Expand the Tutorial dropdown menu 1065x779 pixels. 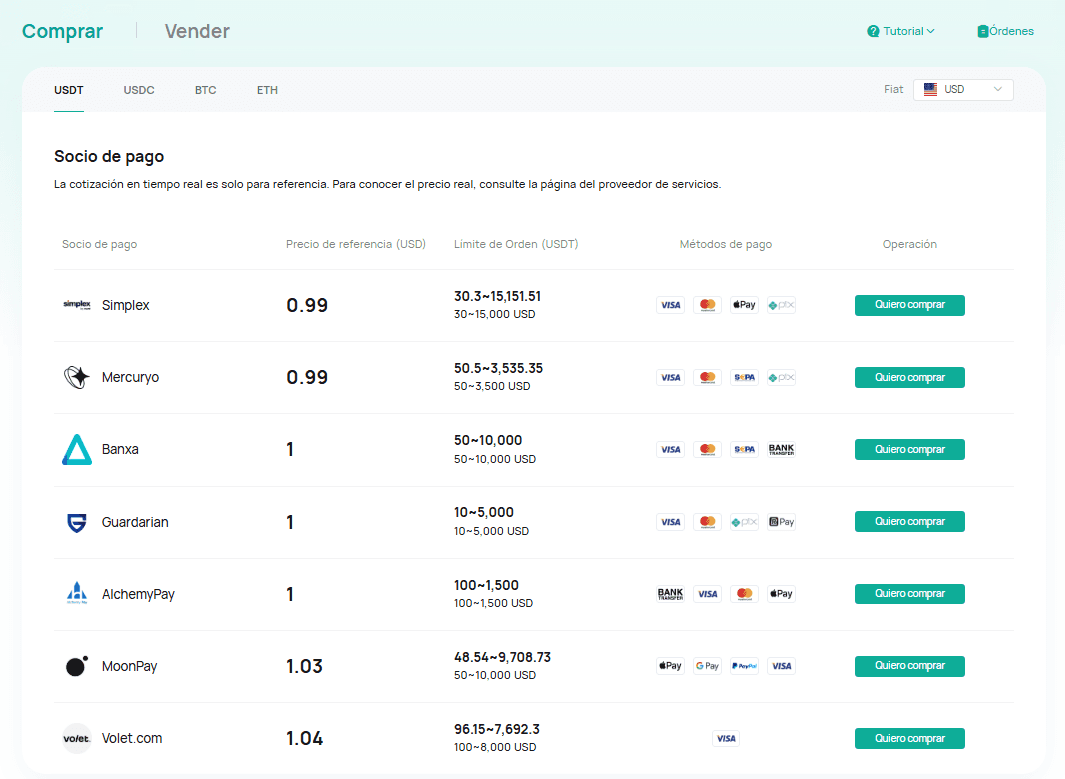pyautogui.click(x=901, y=31)
